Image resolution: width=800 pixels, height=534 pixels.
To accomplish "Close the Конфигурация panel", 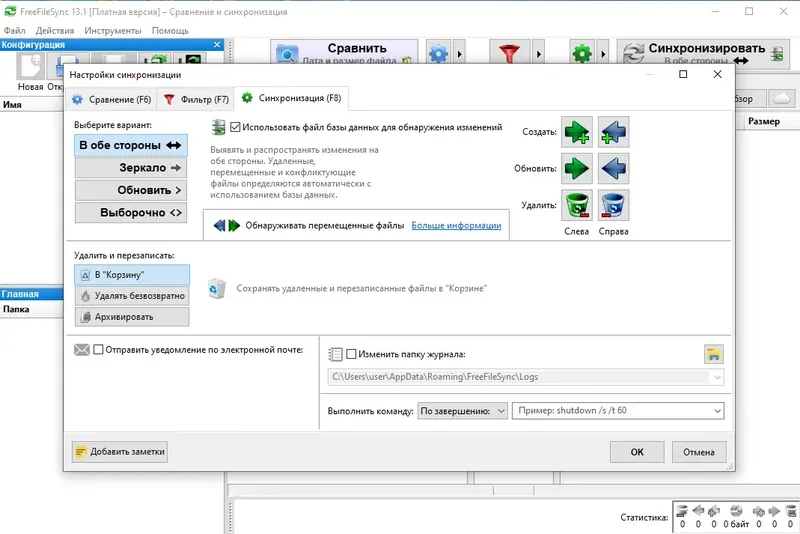I will pyautogui.click(x=217, y=45).
